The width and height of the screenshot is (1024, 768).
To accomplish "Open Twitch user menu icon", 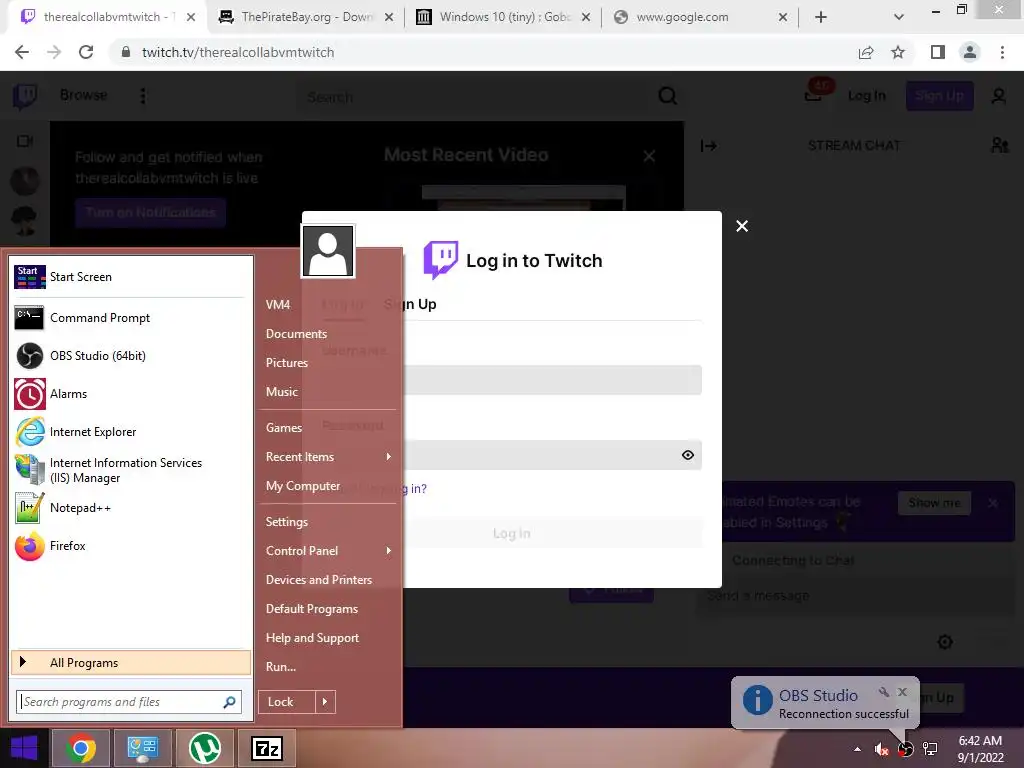I will [x=999, y=96].
